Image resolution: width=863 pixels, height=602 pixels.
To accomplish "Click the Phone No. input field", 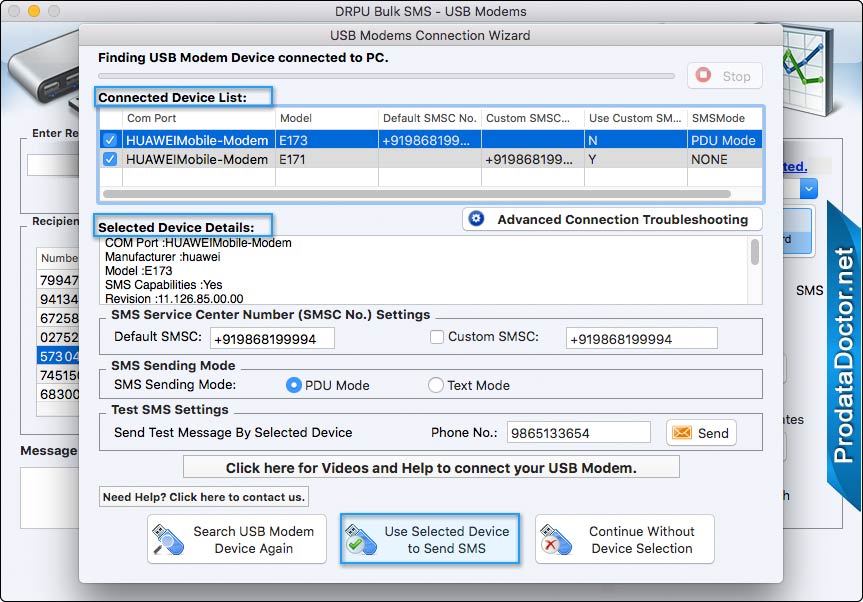I will point(579,433).
